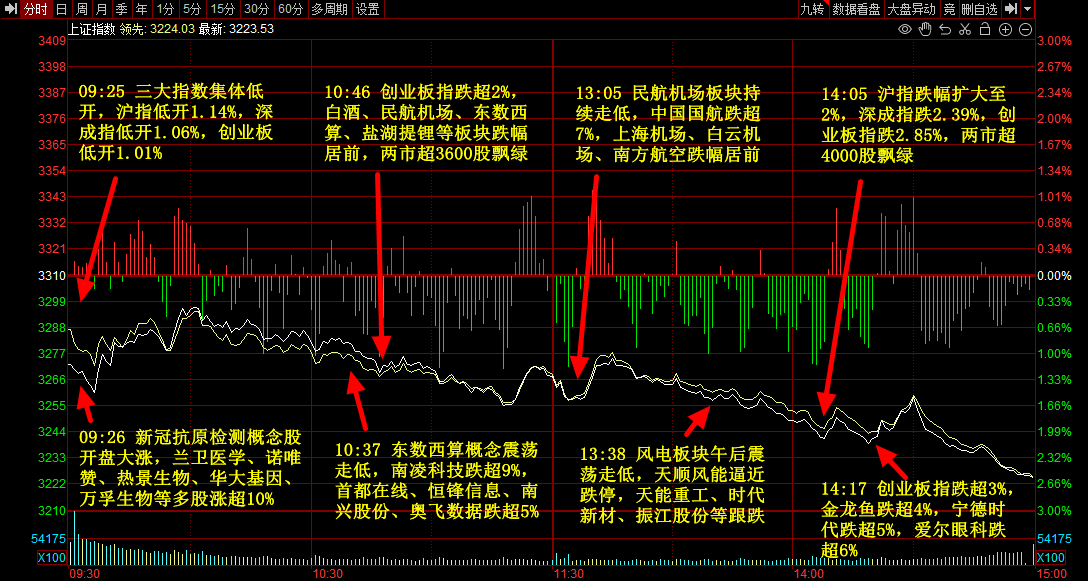Open 数据看盘 data panel
Viewport: 1088px width, 581px height.
pyautogui.click(x=856, y=9)
